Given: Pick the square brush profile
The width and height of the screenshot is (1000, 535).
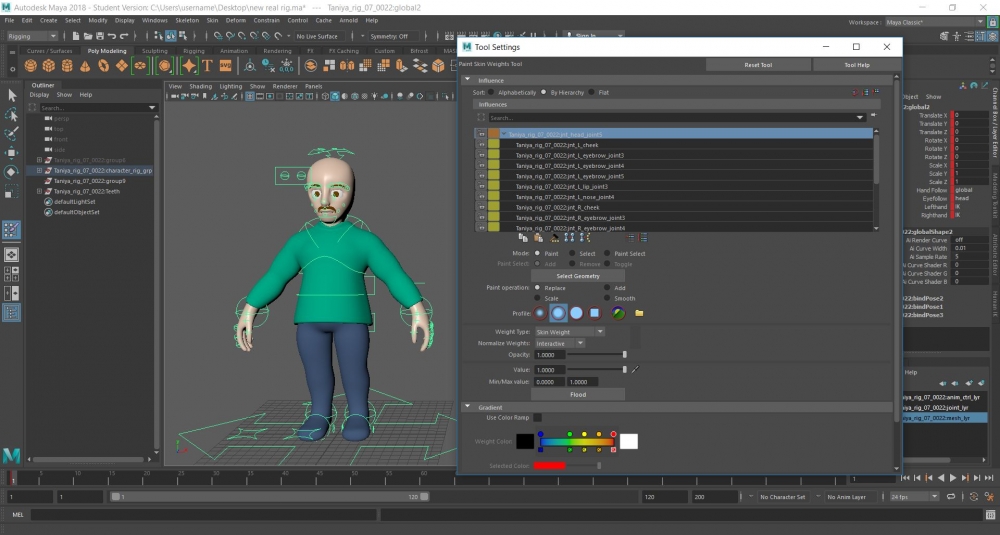Looking at the screenshot, I should pos(594,313).
